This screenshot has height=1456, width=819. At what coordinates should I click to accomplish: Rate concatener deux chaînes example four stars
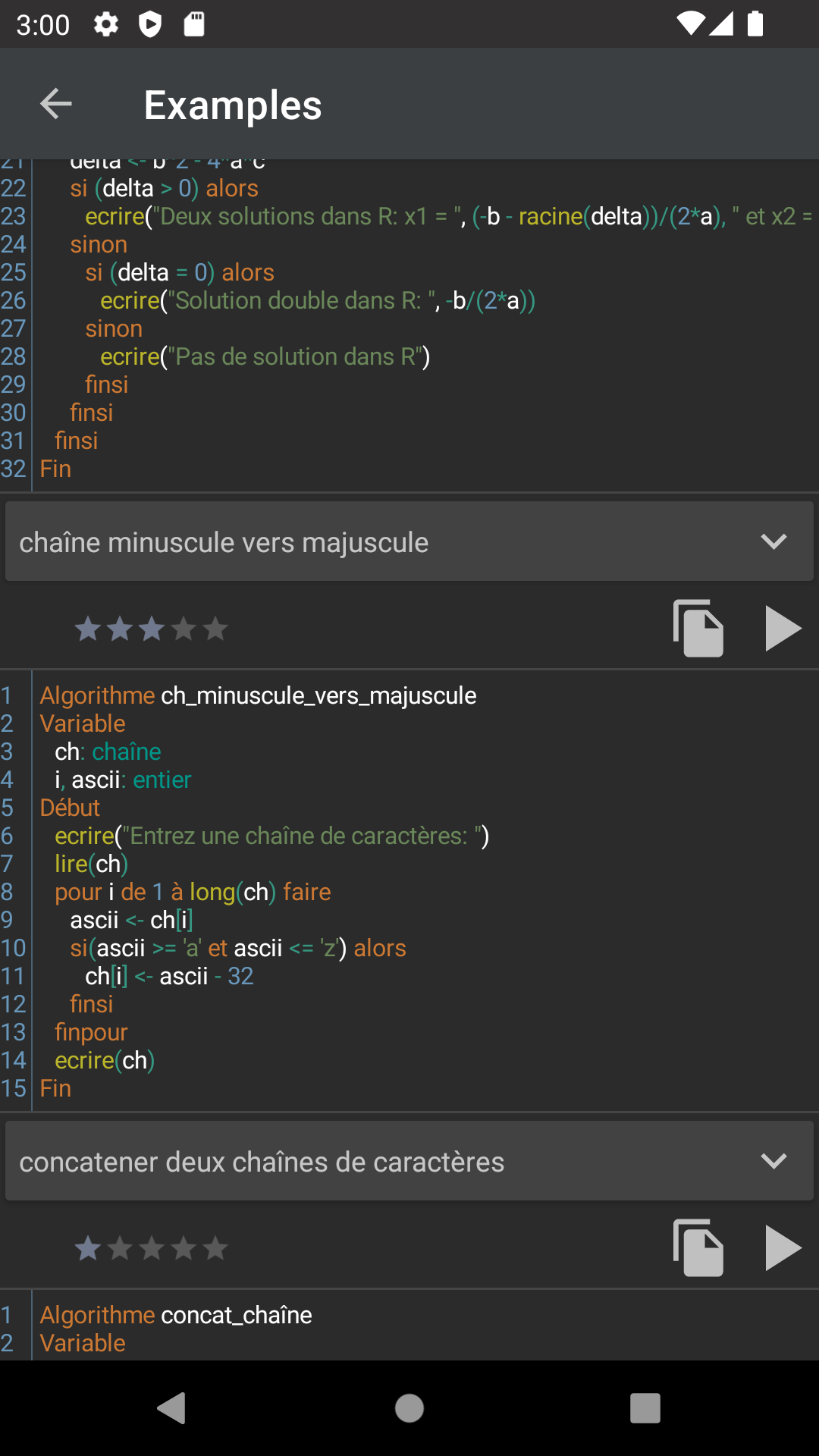184,1248
